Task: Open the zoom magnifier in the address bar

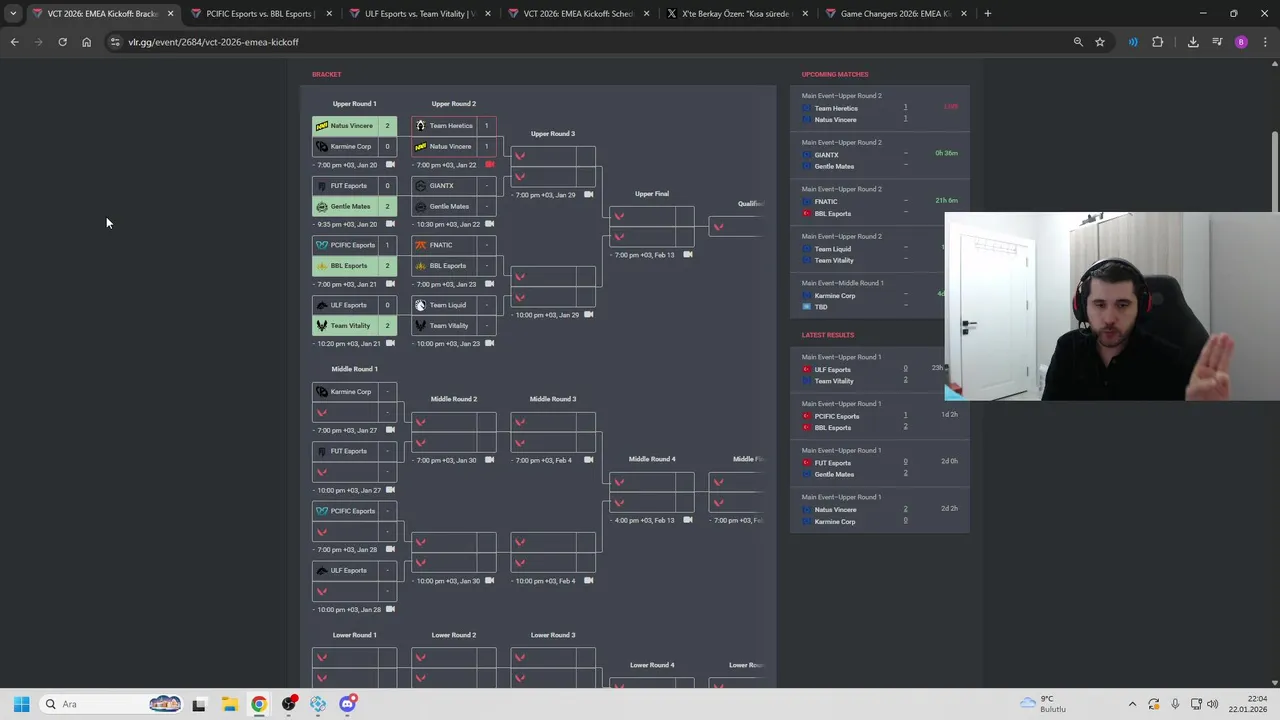Action: coord(1078,42)
